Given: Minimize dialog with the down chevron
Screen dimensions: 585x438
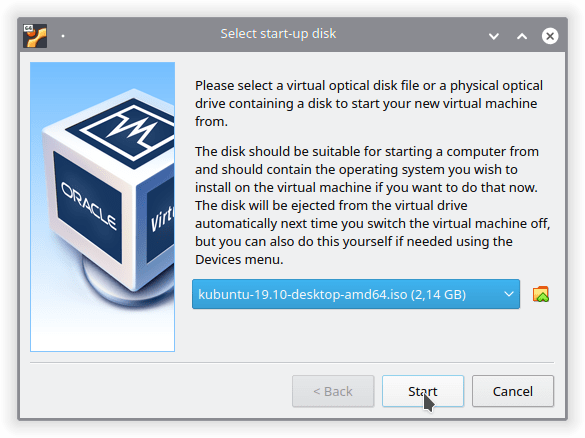Looking at the screenshot, I should point(494,36).
